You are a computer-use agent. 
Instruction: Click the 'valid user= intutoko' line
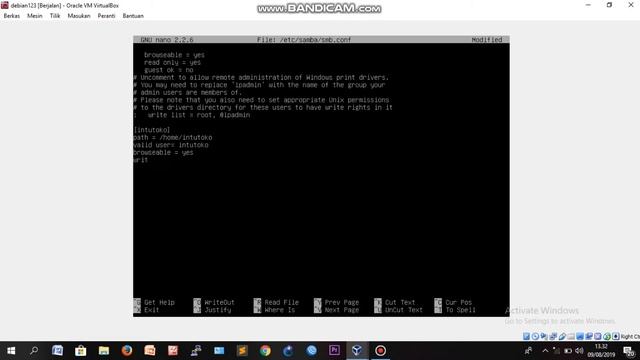tap(171, 145)
